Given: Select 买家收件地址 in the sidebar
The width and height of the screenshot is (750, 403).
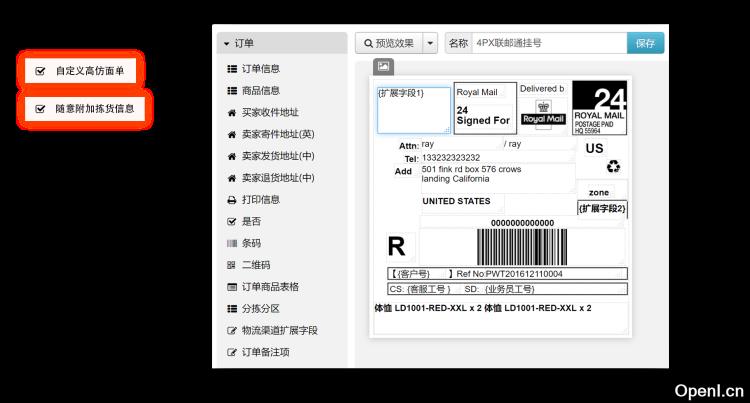Looking at the screenshot, I should (270, 113).
